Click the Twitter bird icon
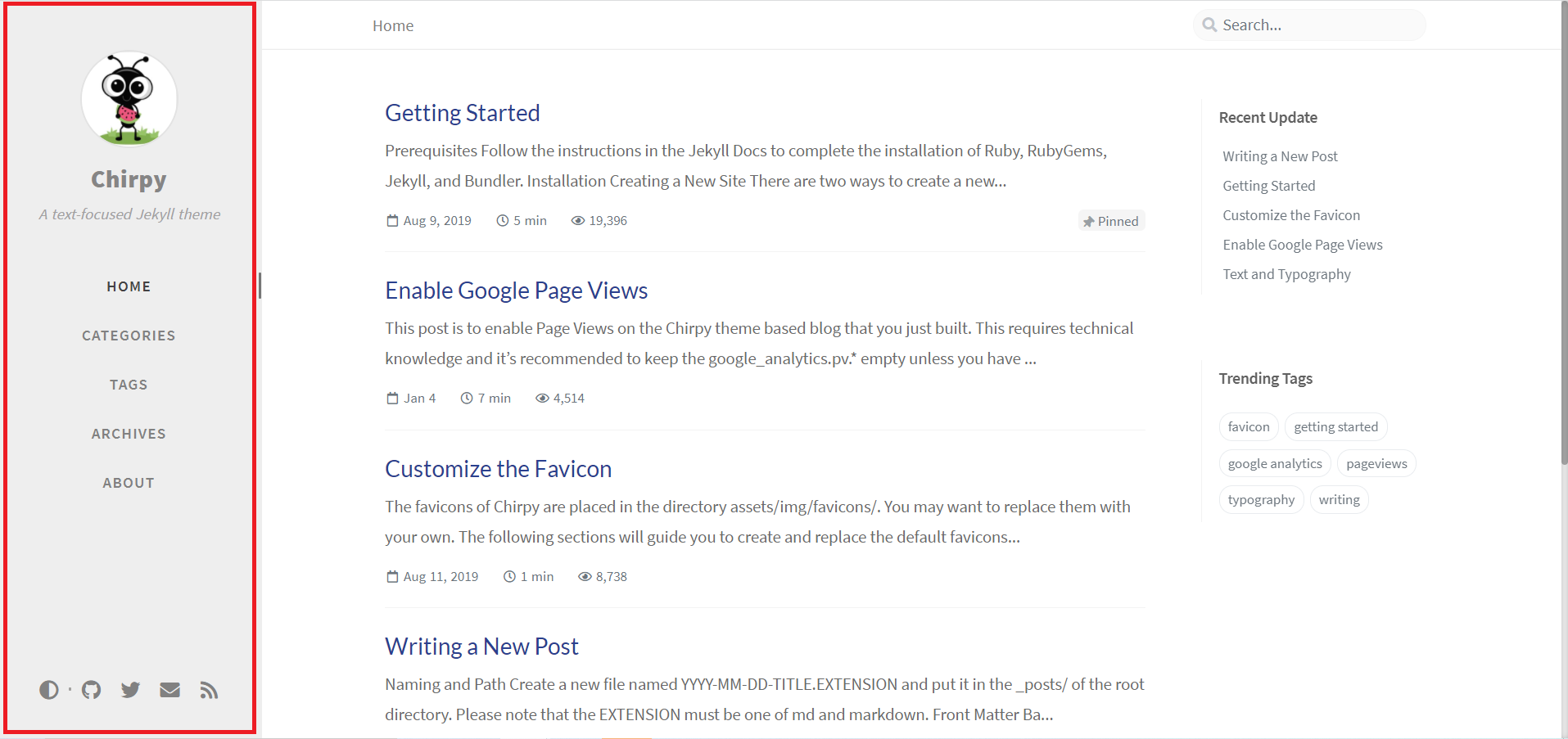Viewport: 1568px width, 739px height. 130,690
